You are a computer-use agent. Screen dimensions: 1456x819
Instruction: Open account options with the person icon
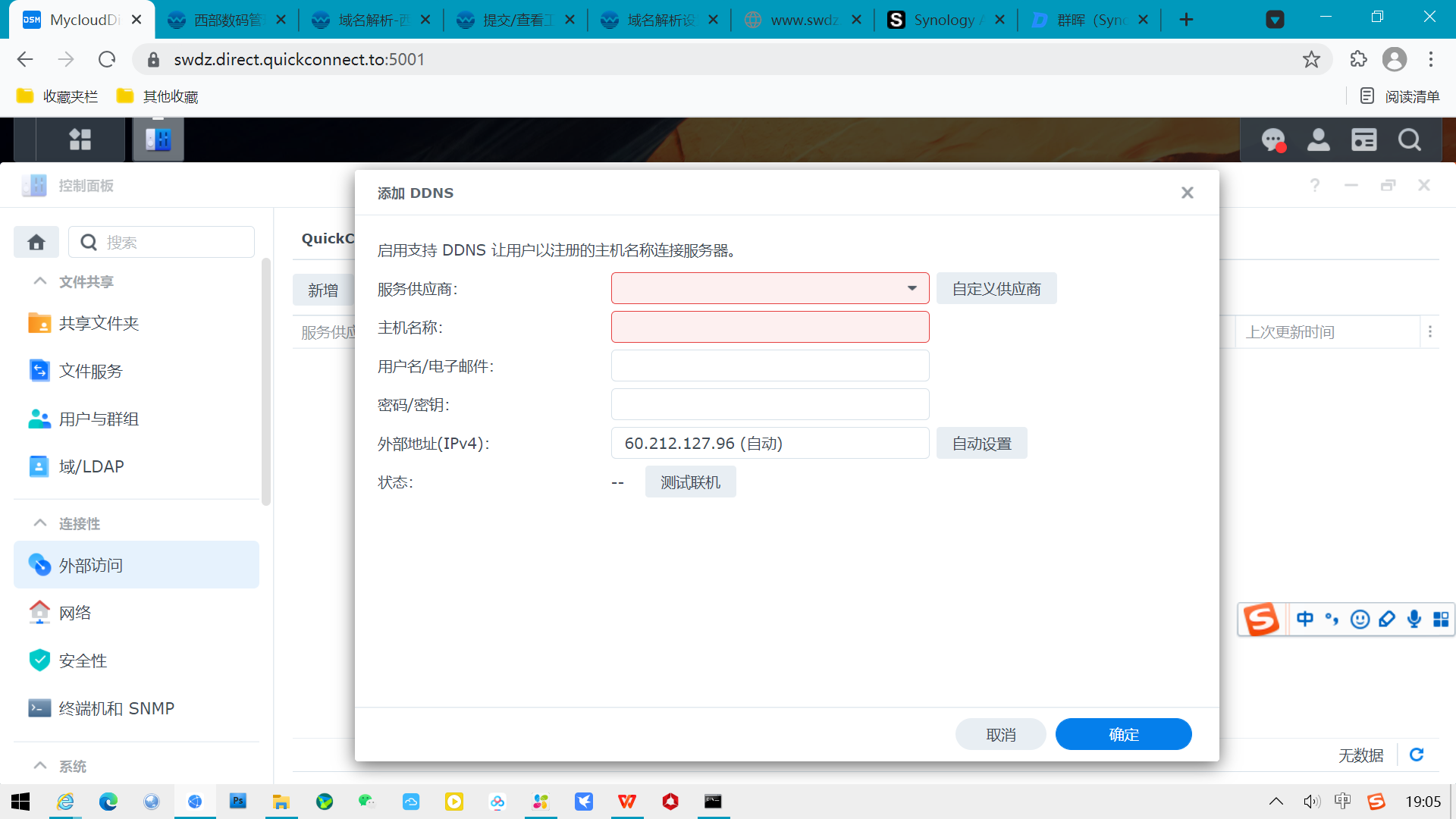pyautogui.click(x=1318, y=140)
